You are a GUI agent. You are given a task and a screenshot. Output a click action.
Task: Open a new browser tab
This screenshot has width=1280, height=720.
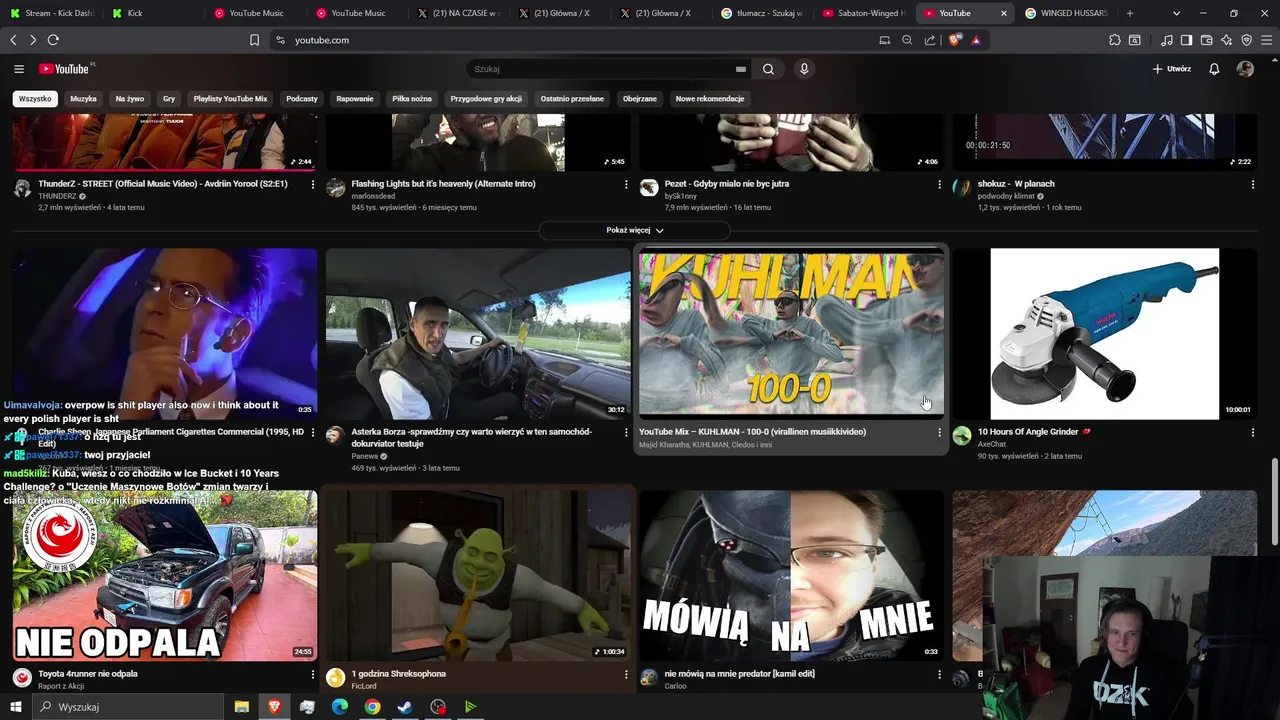click(1130, 13)
